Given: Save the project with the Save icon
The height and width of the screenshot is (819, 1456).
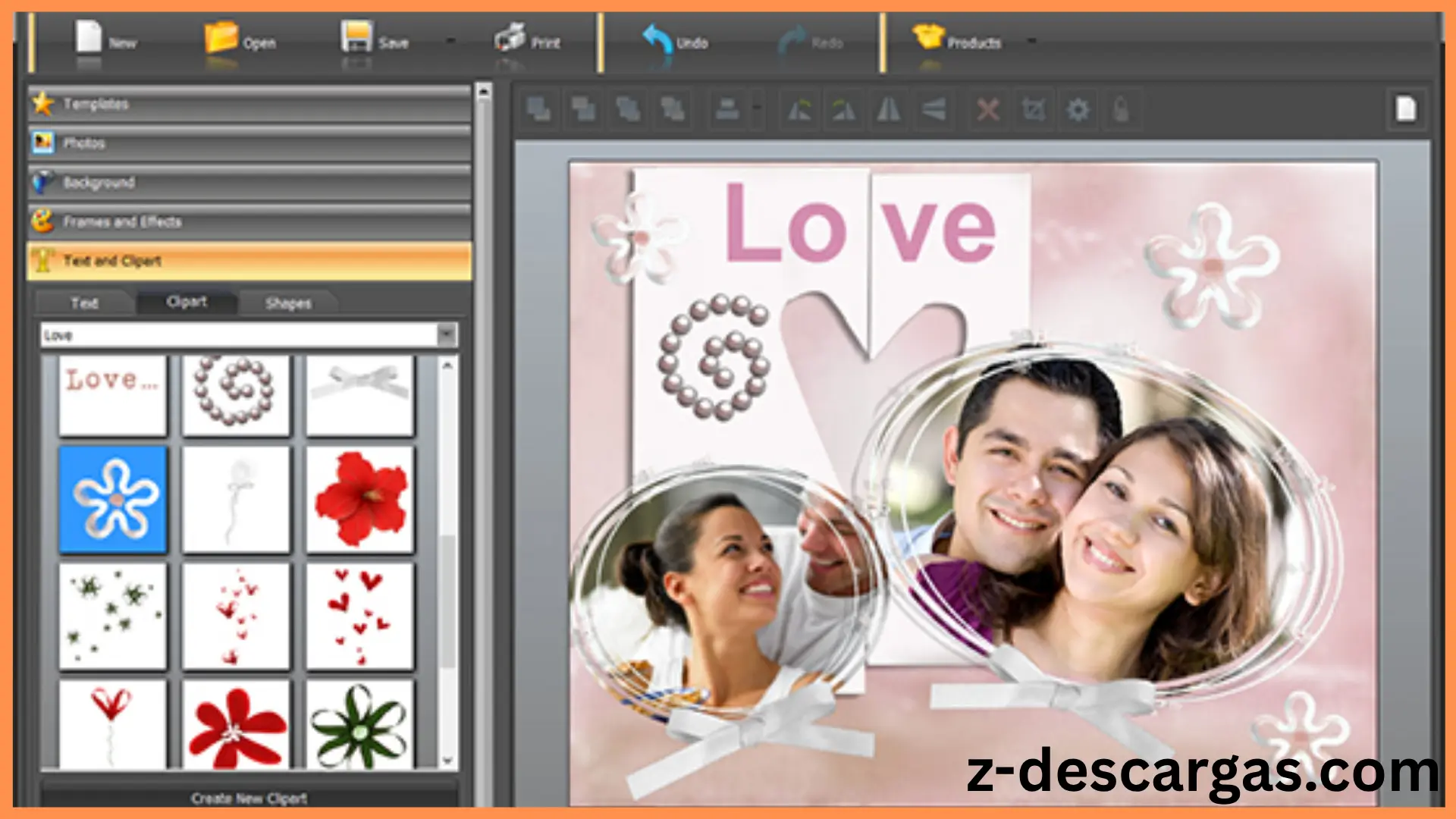Looking at the screenshot, I should pyautogui.click(x=356, y=36).
